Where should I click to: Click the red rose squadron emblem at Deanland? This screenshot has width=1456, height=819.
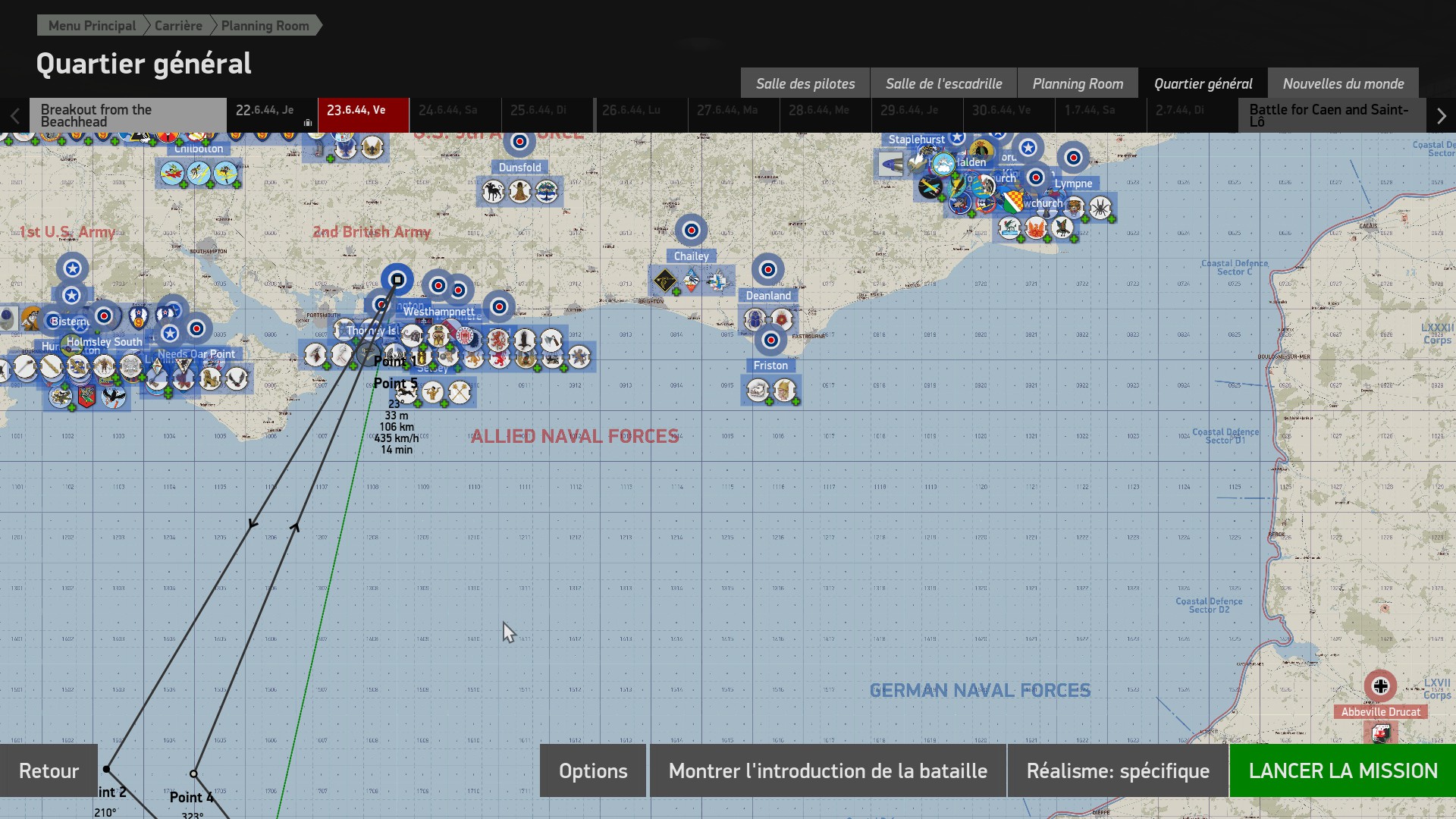point(782,319)
